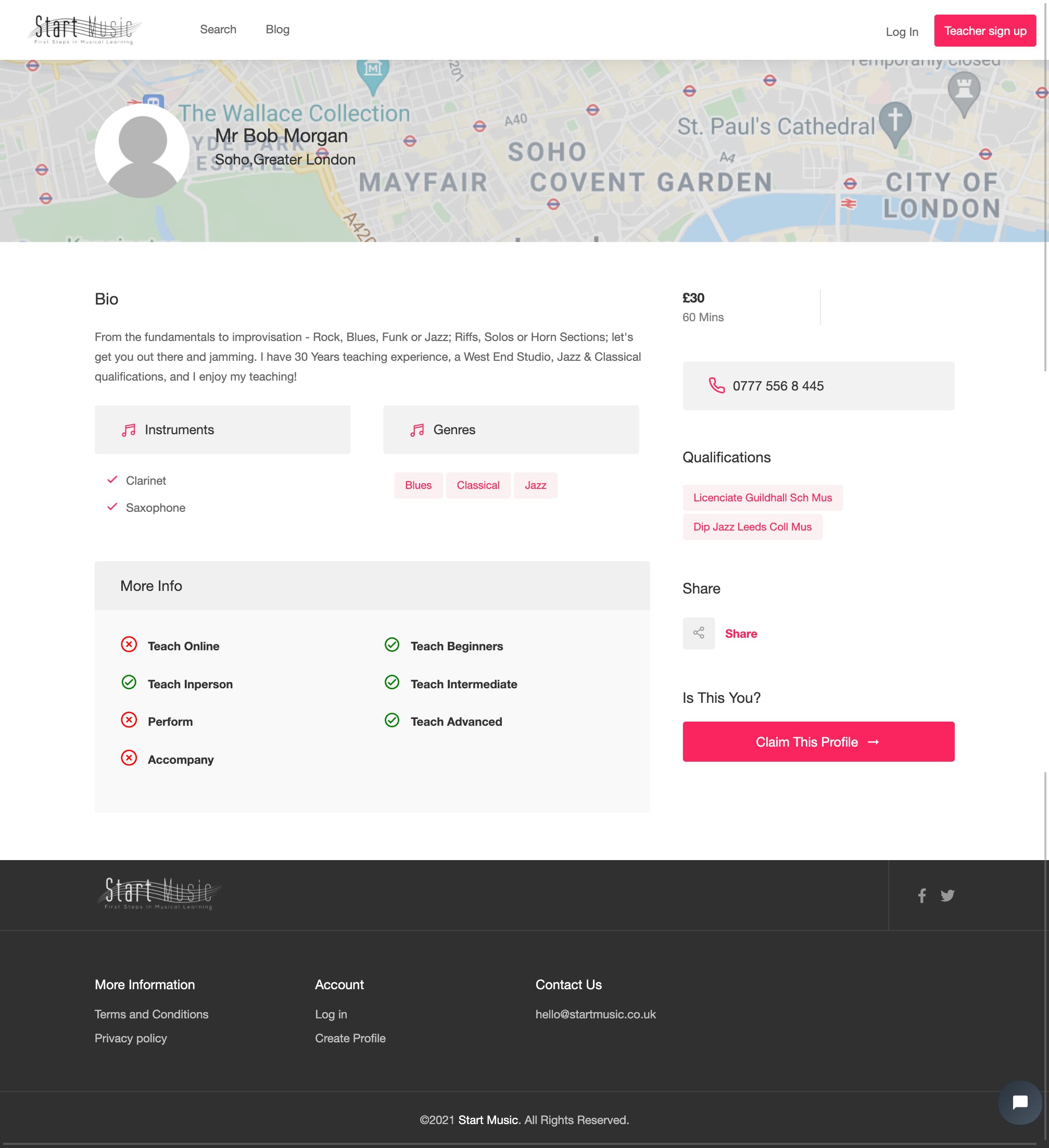Screen dimensions: 1049x1148
Task: Click the phone icon beside 0777 556 8 445
Action: [716, 385]
